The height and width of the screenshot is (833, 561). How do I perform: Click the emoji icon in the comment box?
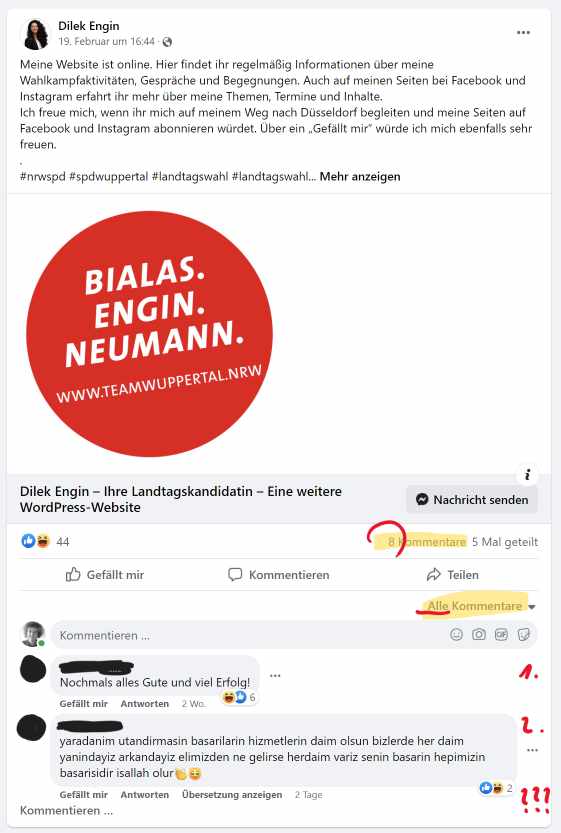[456, 634]
